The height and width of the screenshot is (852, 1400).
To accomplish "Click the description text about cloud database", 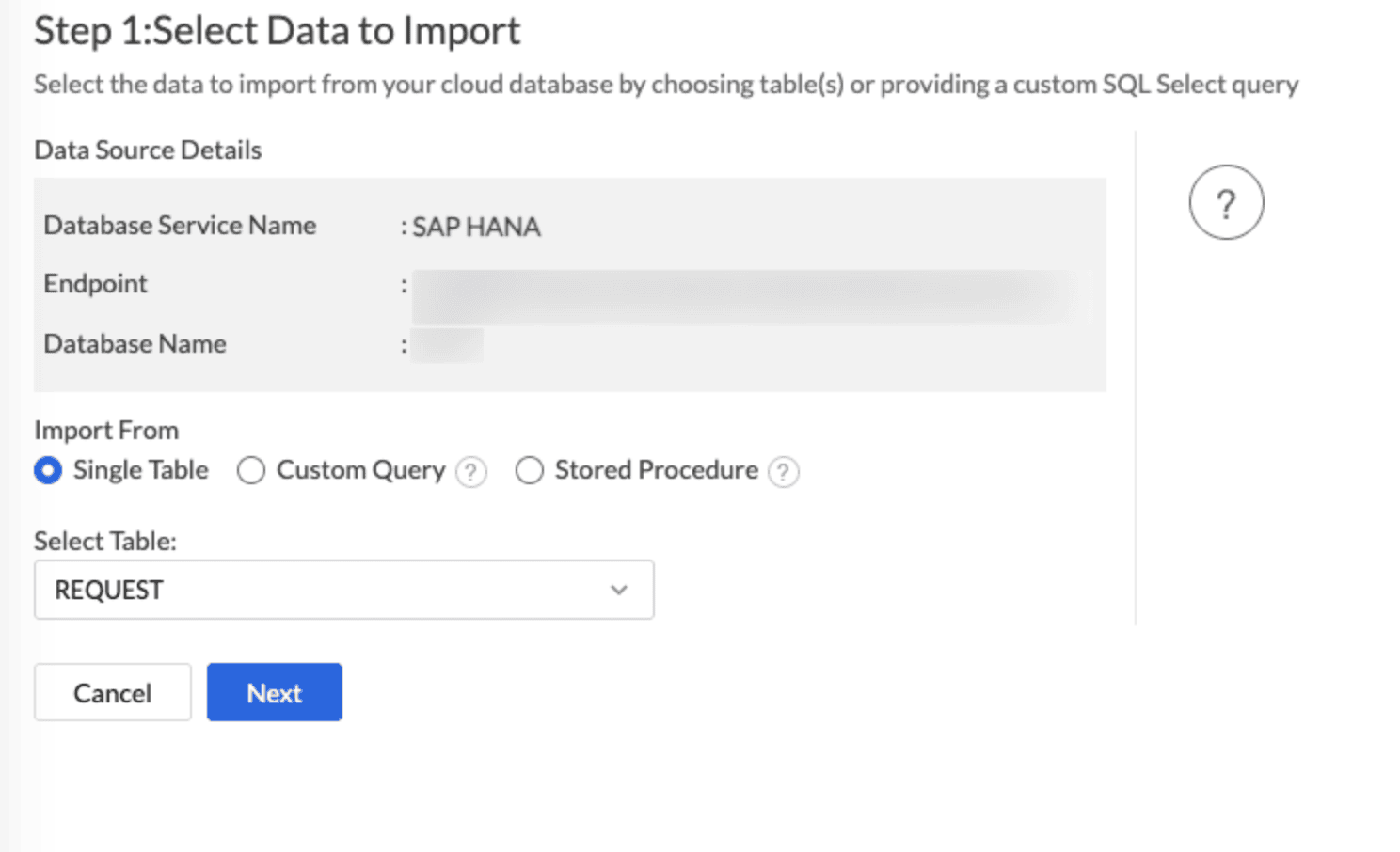I will point(665,85).
